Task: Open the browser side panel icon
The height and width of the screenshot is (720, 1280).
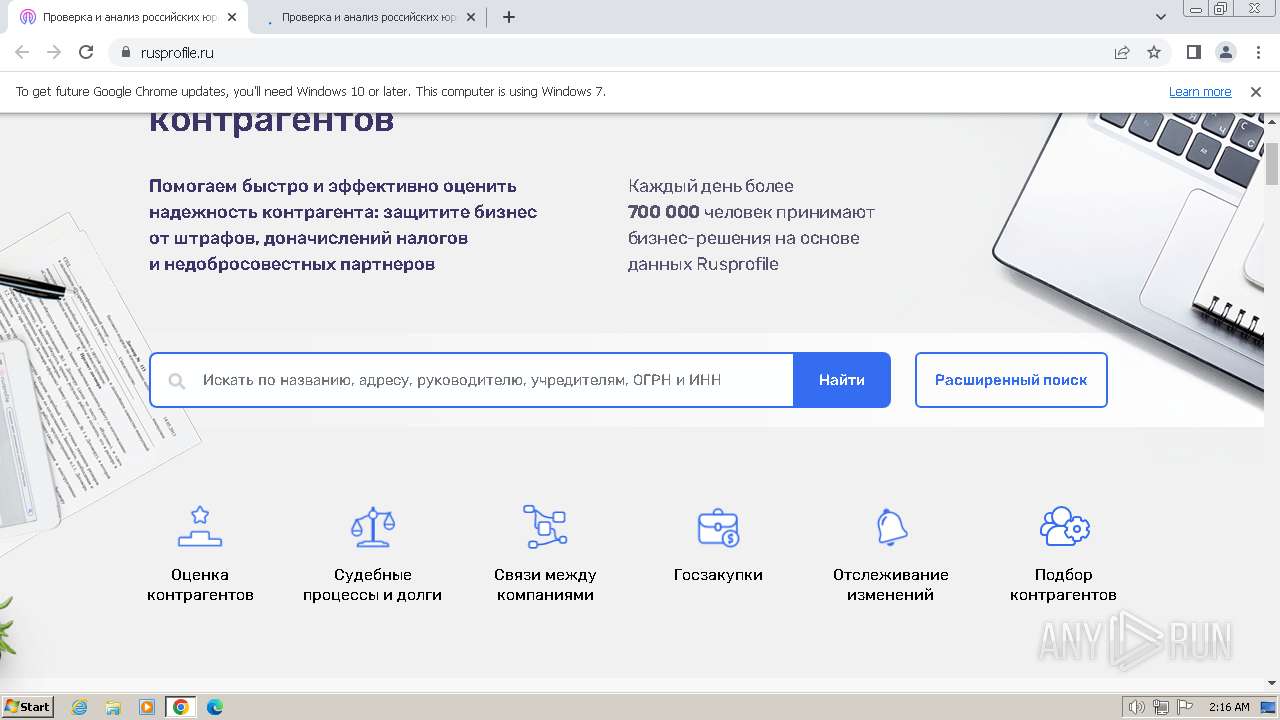Action: click(x=1193, y=52)
